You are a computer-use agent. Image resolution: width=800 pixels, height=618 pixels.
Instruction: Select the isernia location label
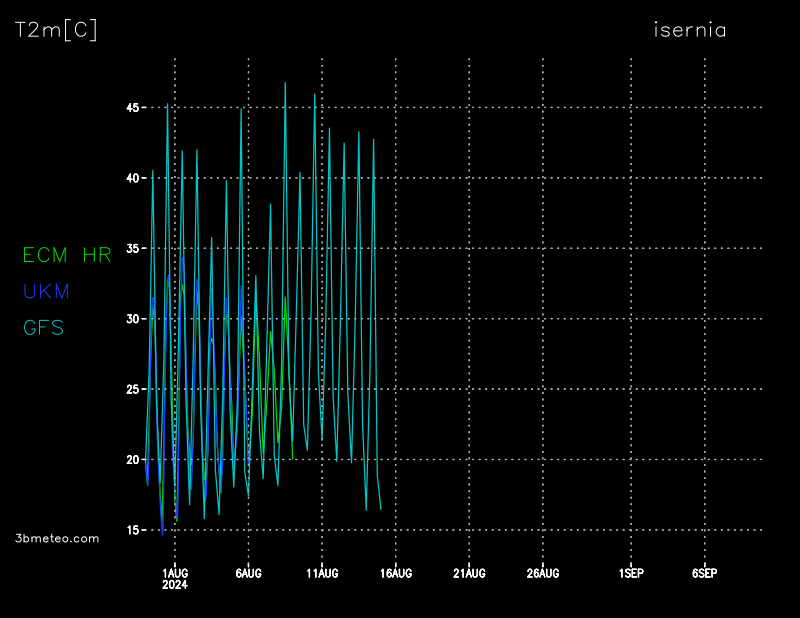tap(689, 30)
